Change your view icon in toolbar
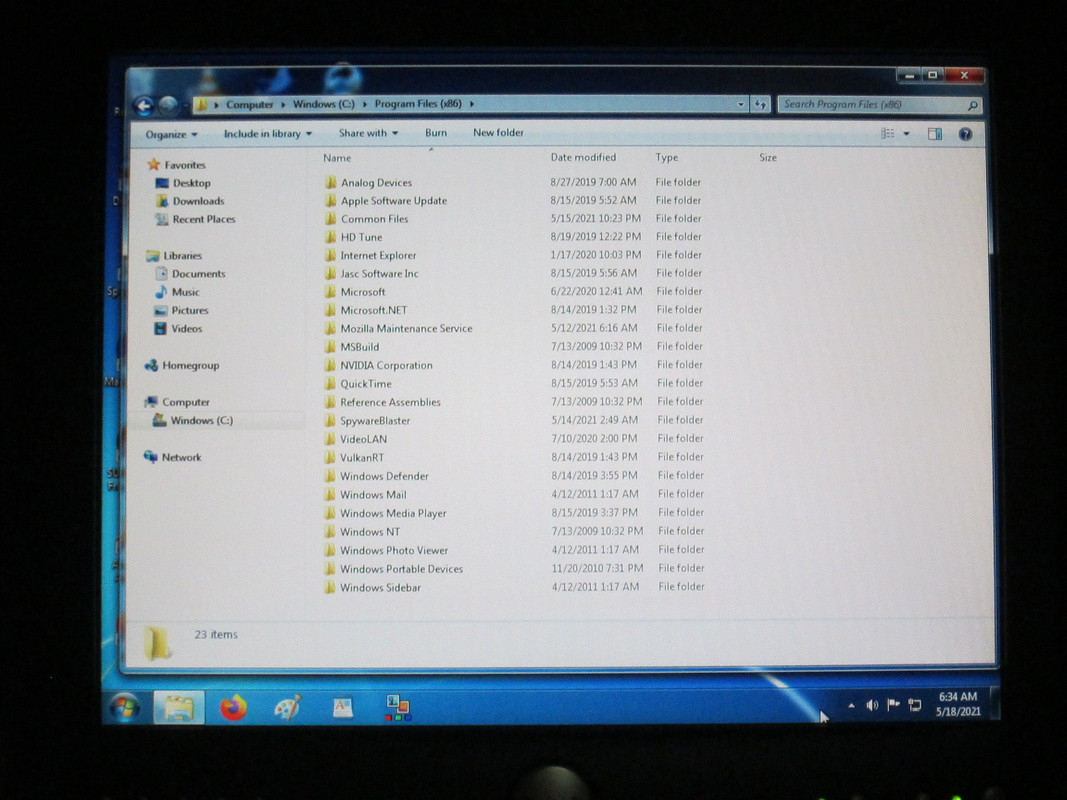1067x800 pixels. point(887,133)
